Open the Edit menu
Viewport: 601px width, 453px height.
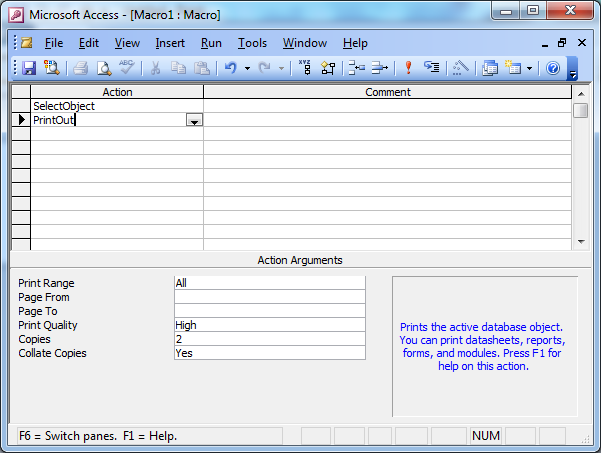pos(89,43)
